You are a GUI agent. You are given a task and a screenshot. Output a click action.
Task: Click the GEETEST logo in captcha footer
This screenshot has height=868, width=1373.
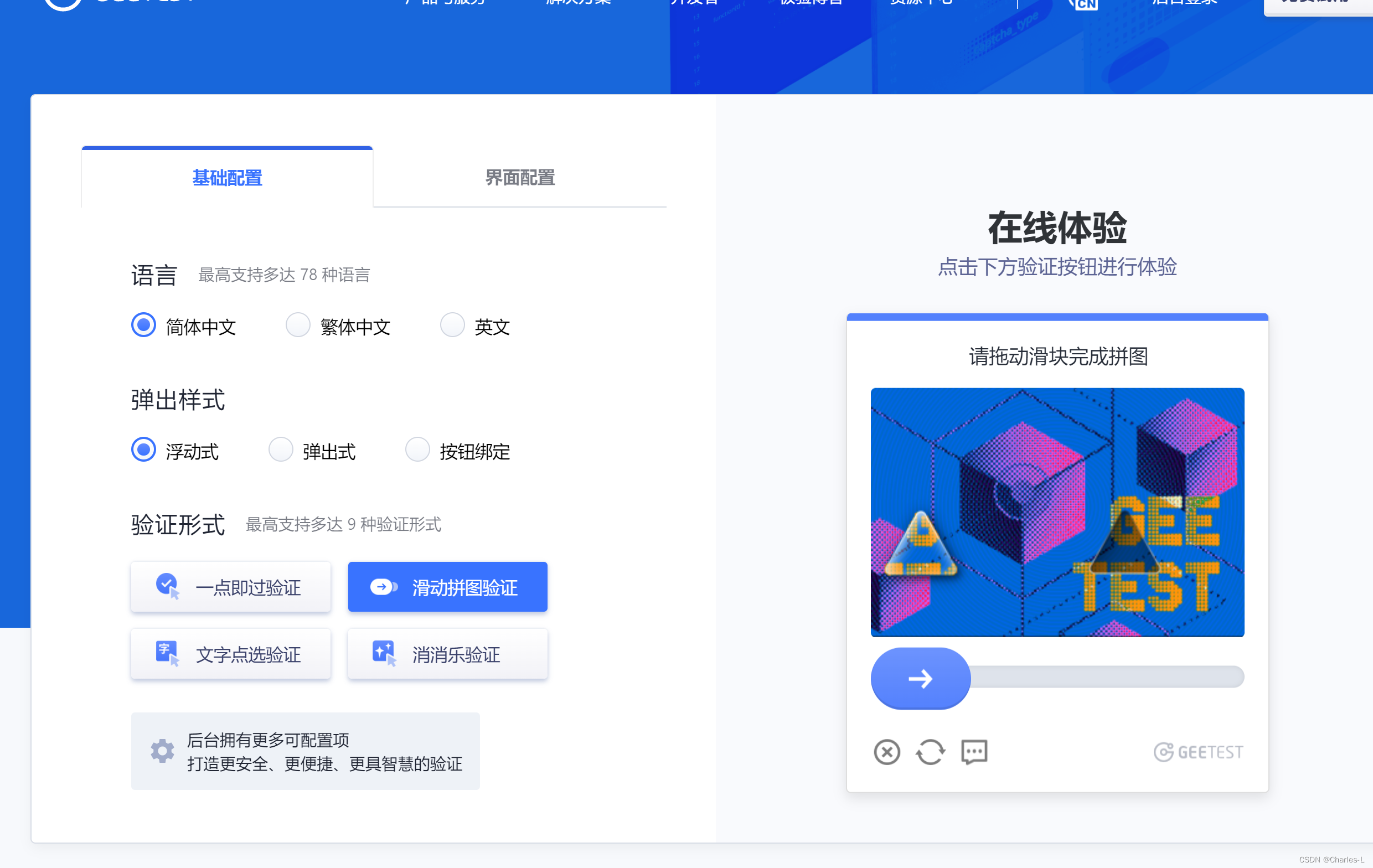point(1198,752)
